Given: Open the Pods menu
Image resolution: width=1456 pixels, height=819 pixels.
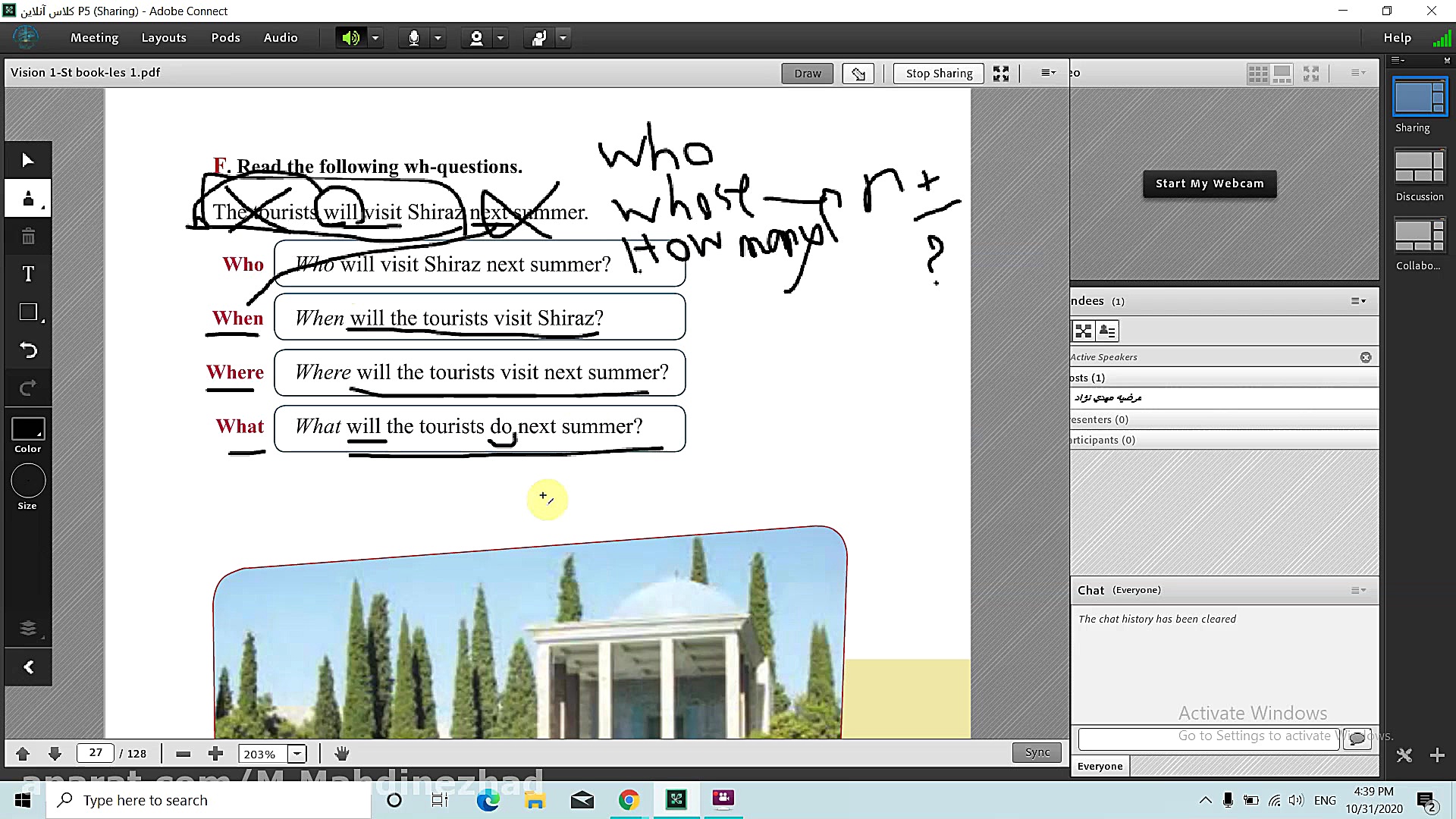Looking at the screenshot, I should point(225,38).
